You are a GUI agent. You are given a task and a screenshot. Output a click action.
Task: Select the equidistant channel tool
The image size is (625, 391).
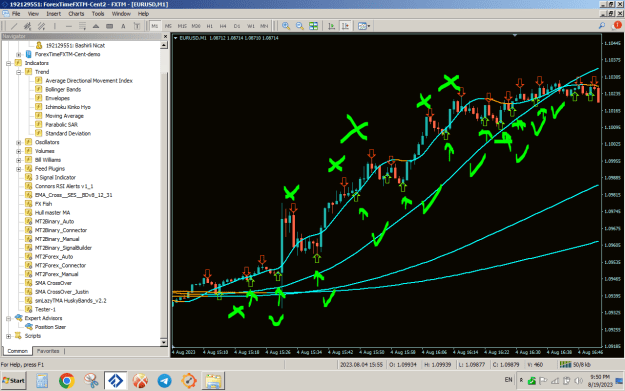pos(41,26)
